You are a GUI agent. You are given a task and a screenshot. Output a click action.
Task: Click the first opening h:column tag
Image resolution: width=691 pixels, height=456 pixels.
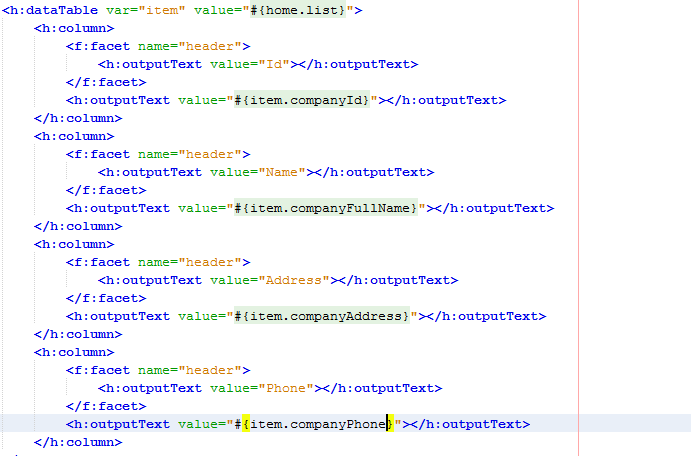74,28
